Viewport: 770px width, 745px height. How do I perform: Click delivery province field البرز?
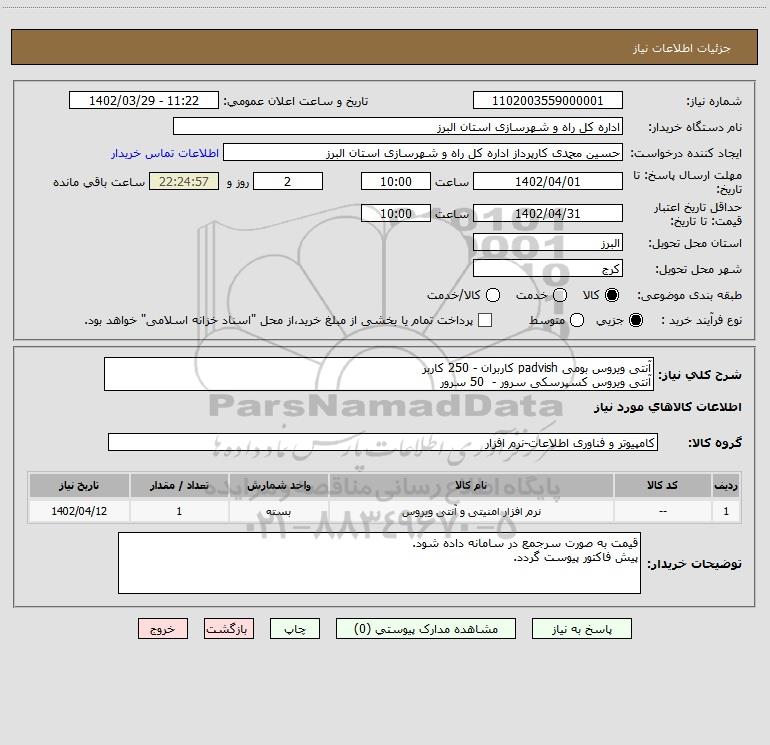click(548, 243)
